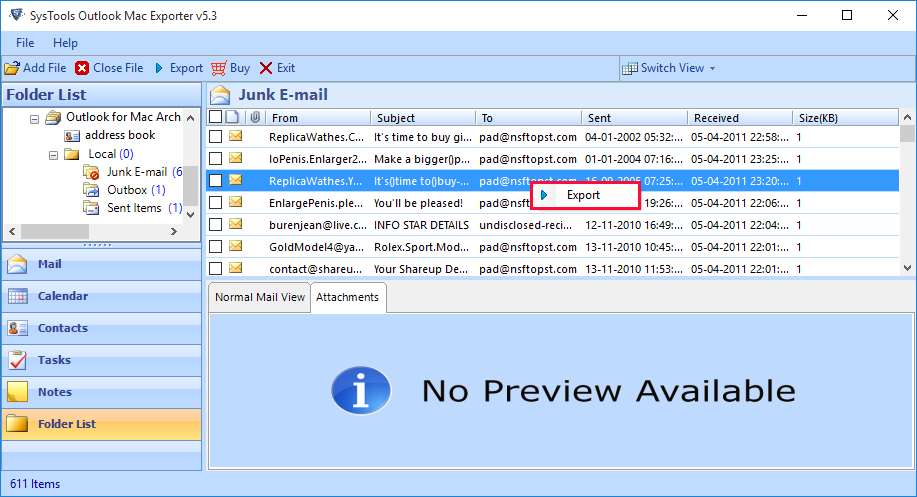The image size is (917, 497).
Task: Check the highlighted ReplicaWathes.Y... email checkbox
Action: coord(216,181)
